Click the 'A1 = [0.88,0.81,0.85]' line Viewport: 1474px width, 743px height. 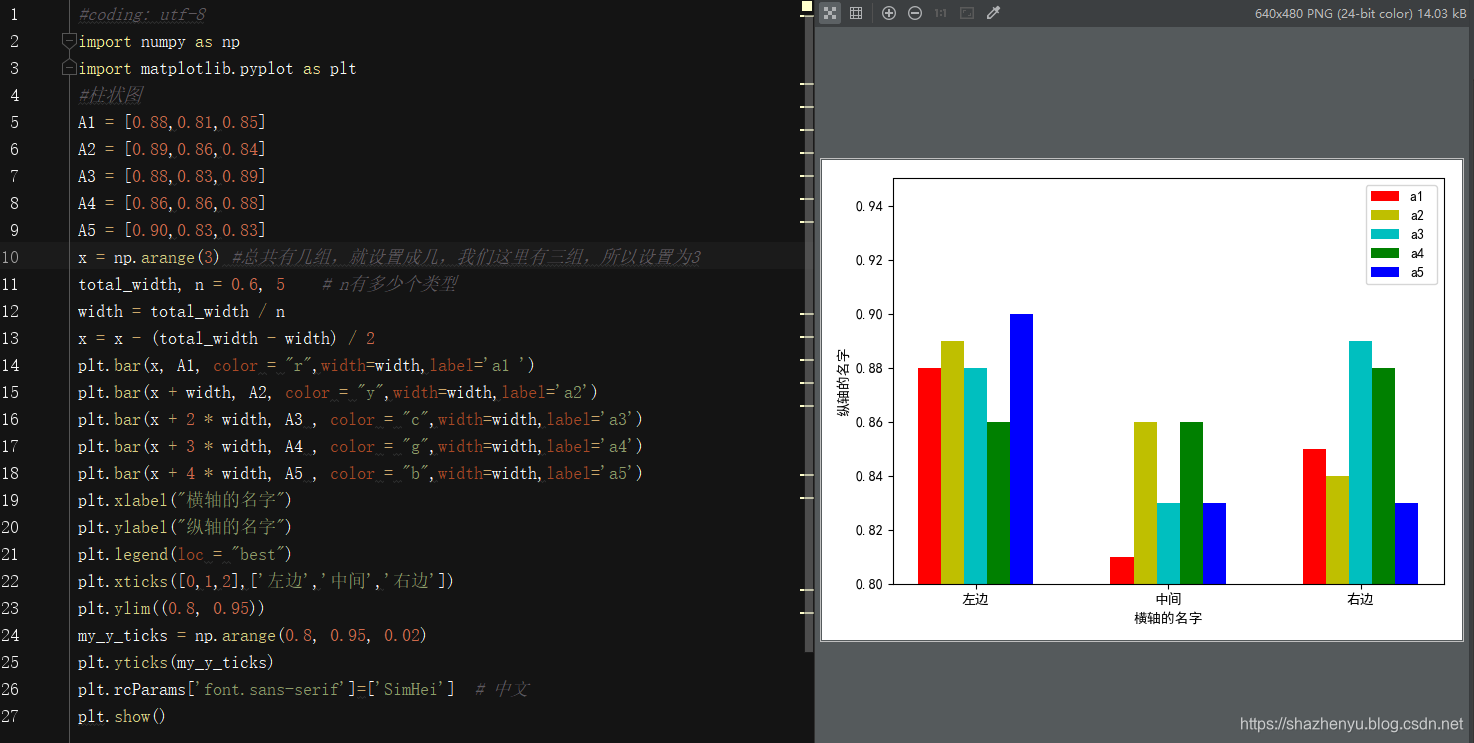172,122
